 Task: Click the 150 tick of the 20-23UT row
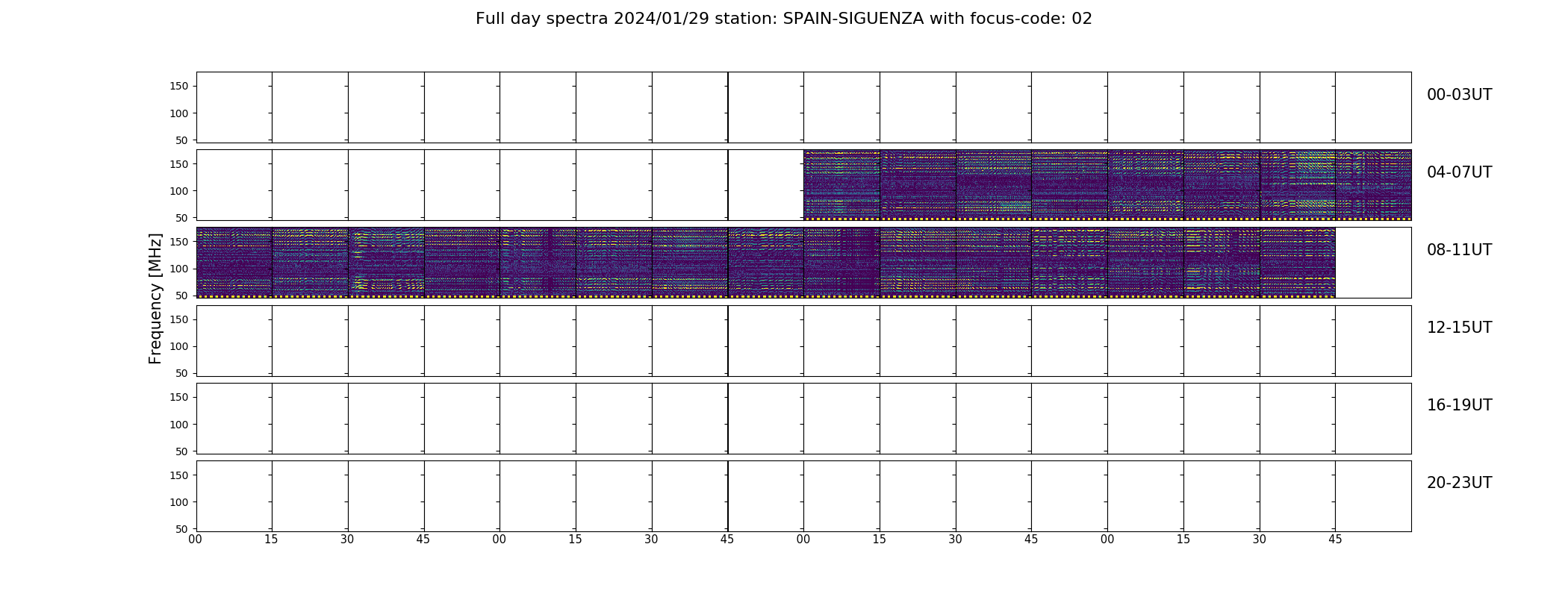coord(179,475)
